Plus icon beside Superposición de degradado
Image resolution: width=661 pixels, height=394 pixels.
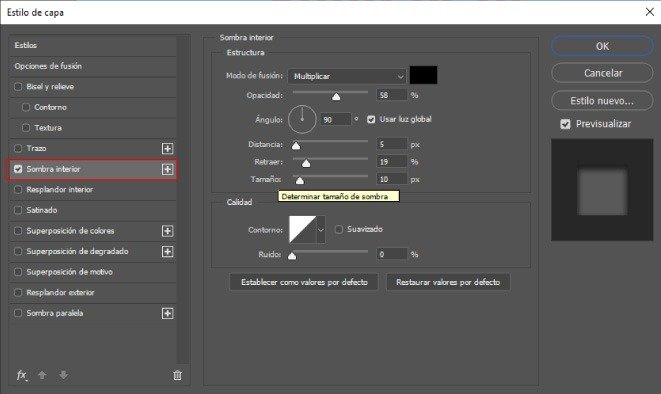167,252
